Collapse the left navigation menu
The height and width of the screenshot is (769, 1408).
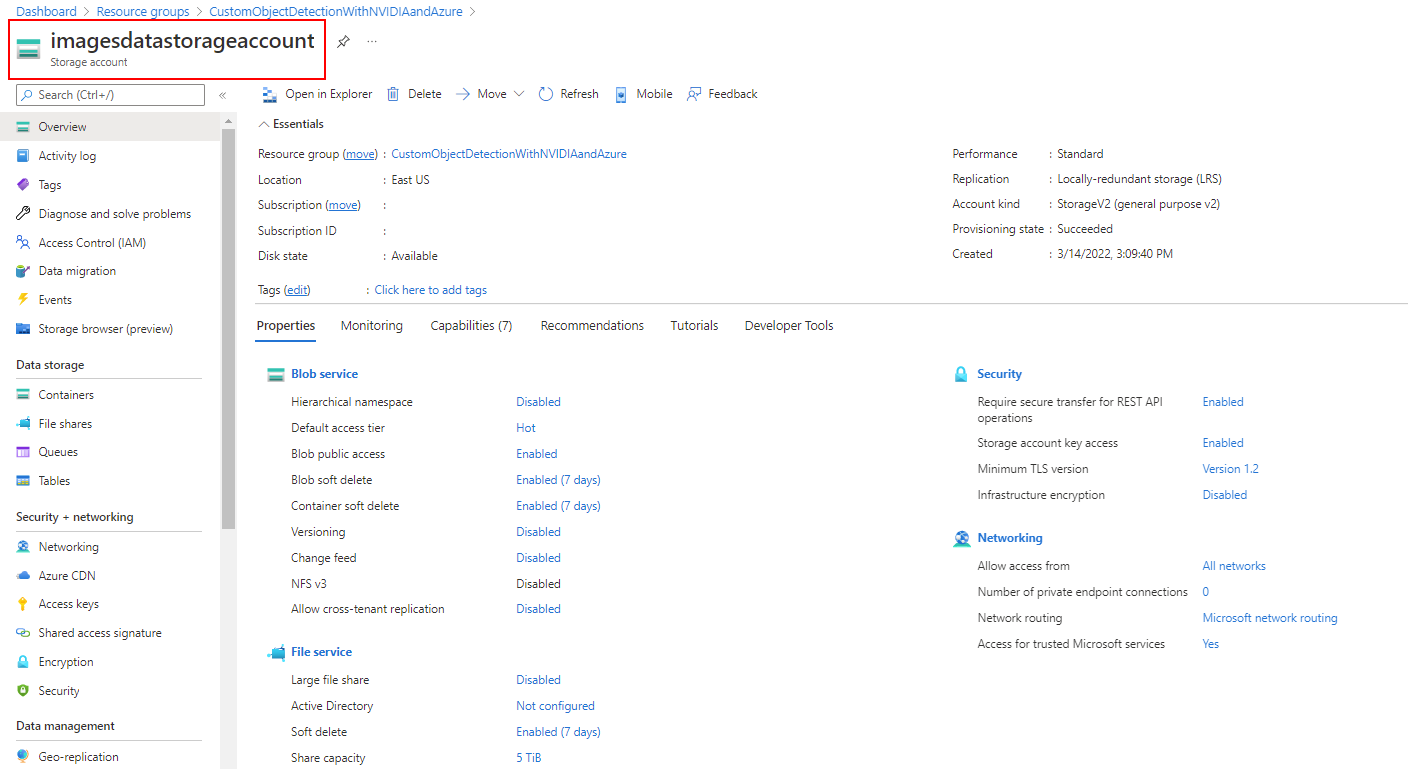[222, 95]
